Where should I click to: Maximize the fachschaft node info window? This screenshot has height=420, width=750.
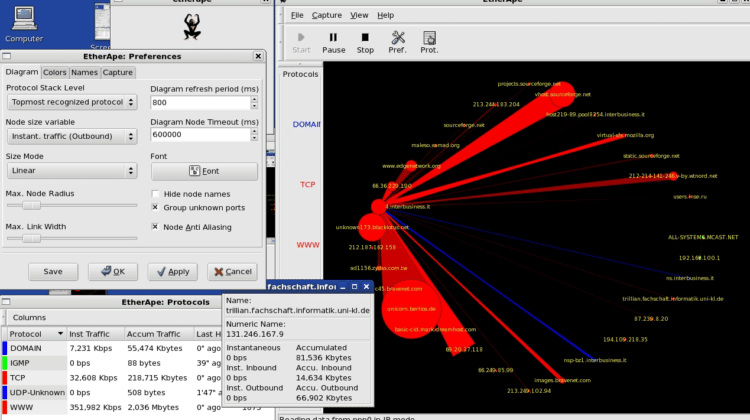[354, 287]
